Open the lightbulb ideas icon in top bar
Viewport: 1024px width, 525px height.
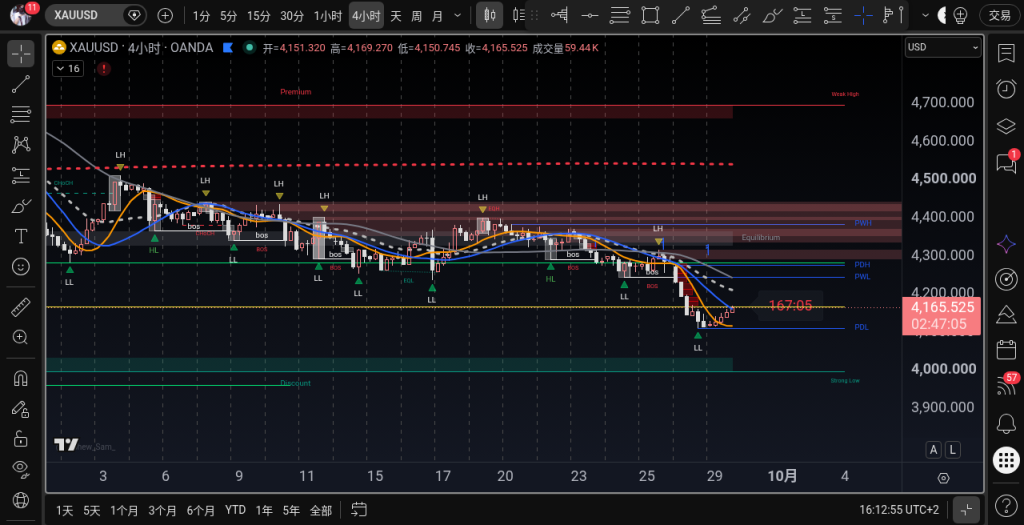960,15
